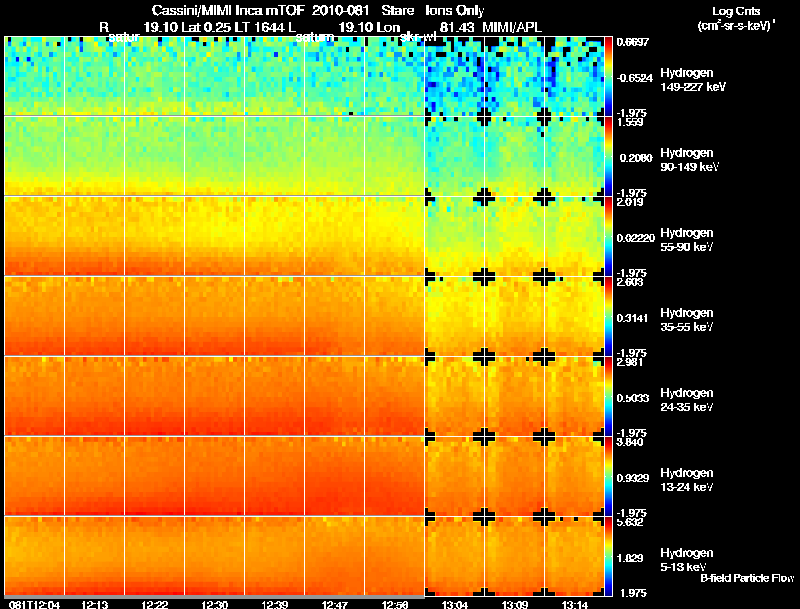The height and width of the screenshot is (609, 800).
Task: Click the '12:47' time tick label
Action: coord(335,604)
